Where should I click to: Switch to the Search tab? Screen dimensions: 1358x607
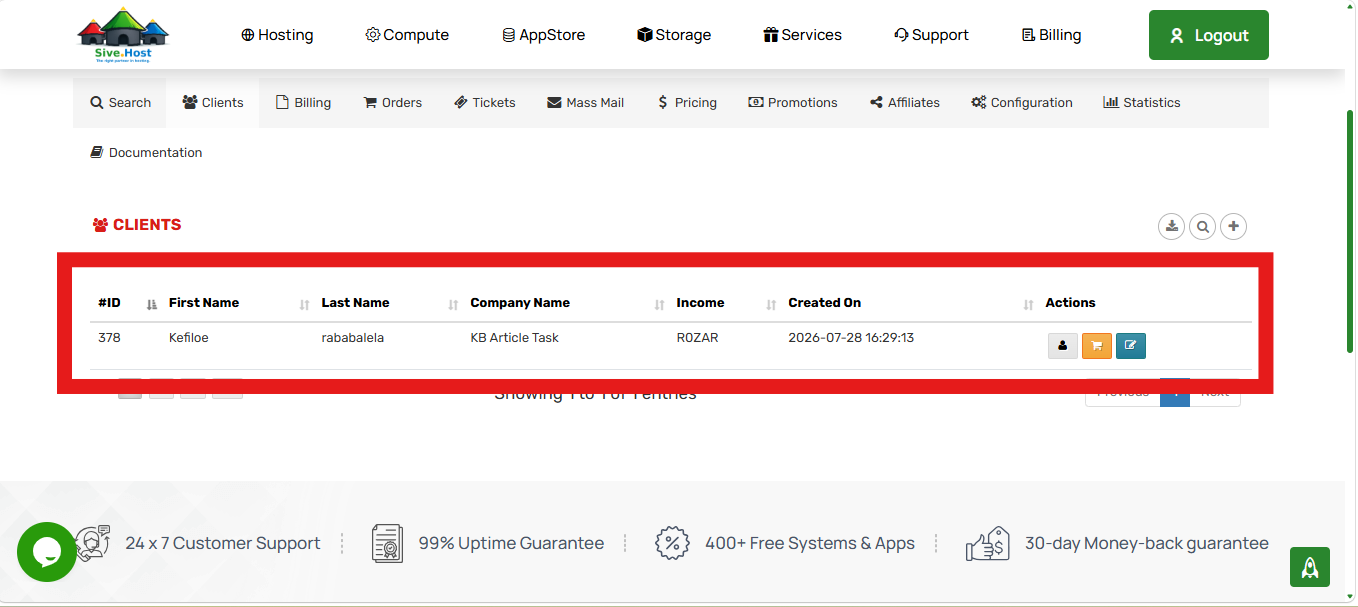click(120, 102)
